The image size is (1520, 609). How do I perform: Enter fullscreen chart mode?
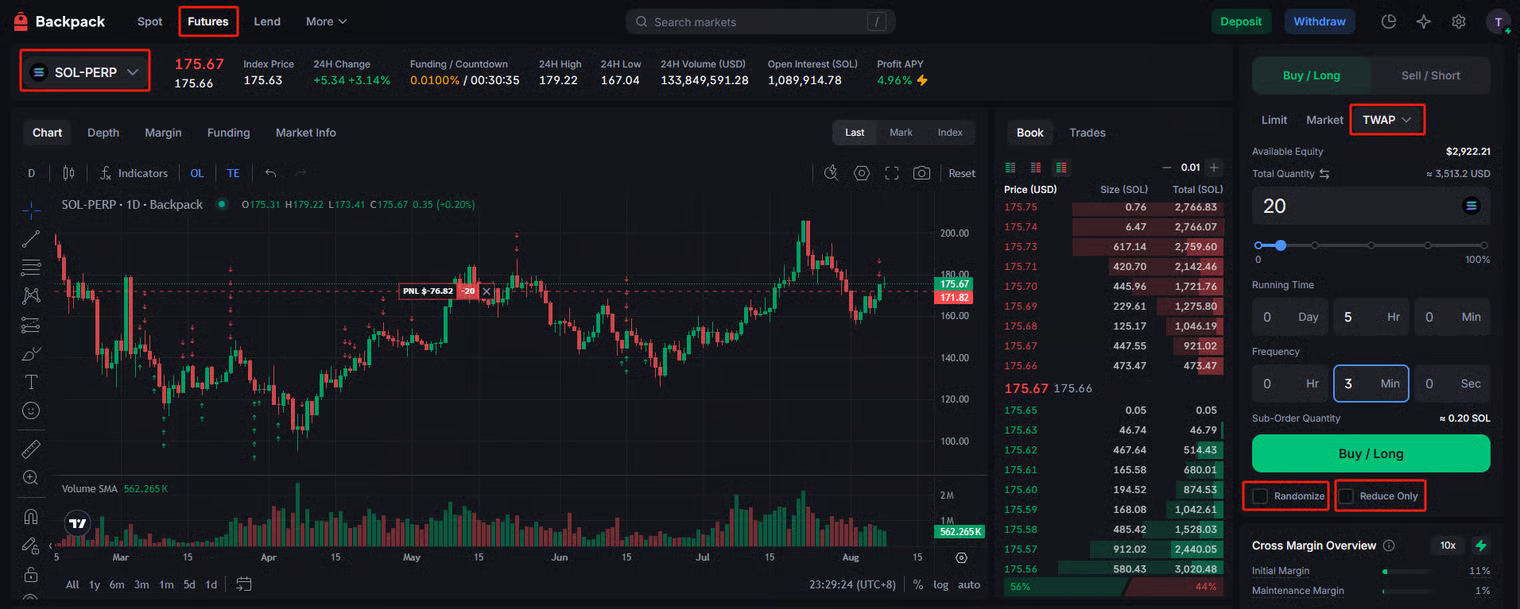click(x=892, y=173)
